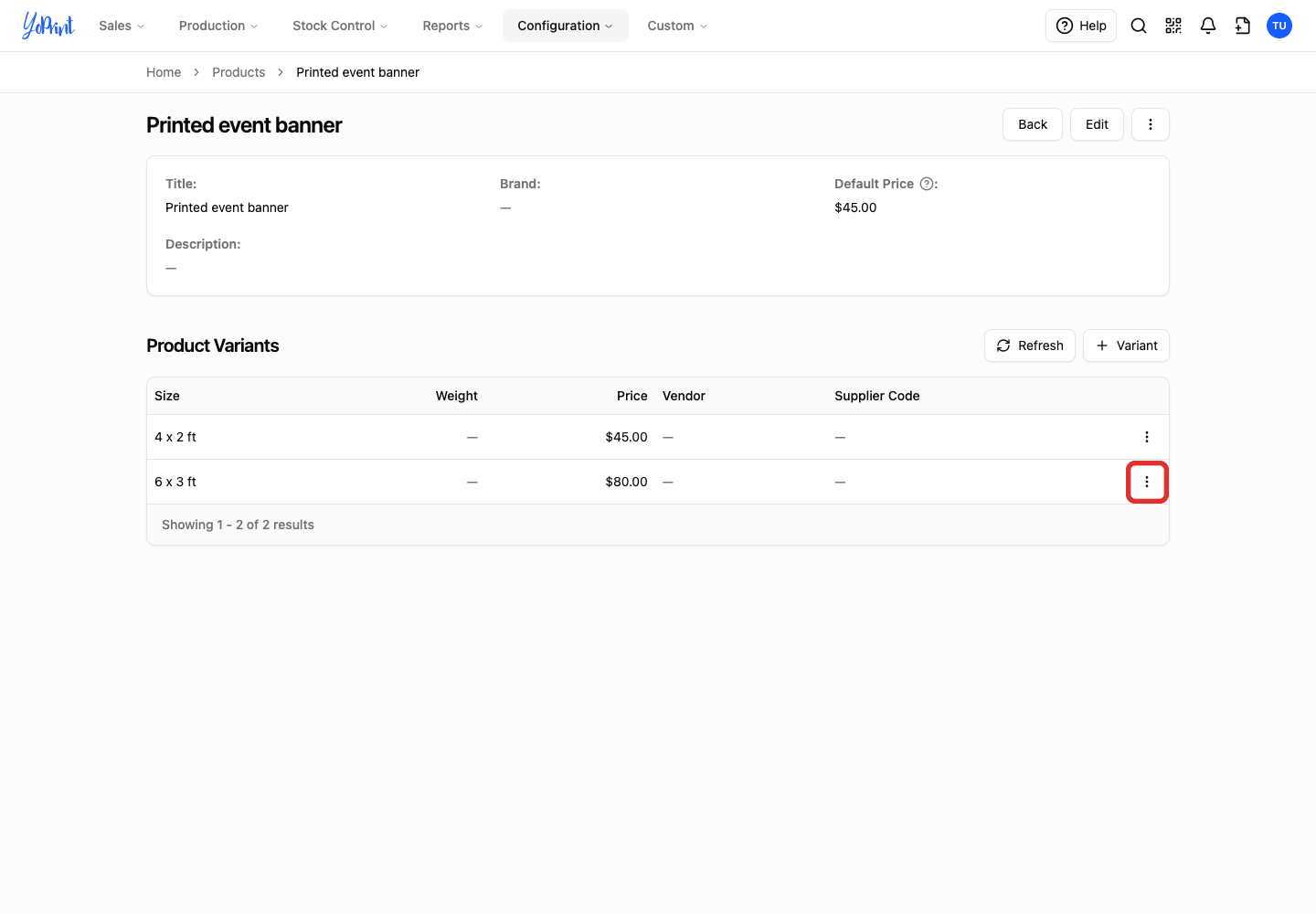Viewport: 1316px width, 914px height.
Task: Open the actions menu for 4 x 2 ft variant
Action: point(1147,437)
